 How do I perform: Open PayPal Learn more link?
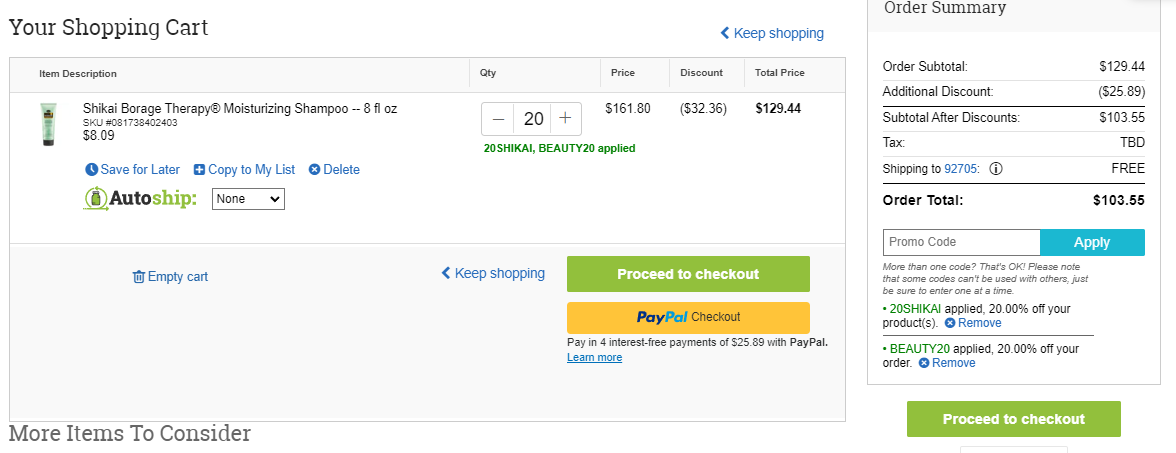(594, 358)
